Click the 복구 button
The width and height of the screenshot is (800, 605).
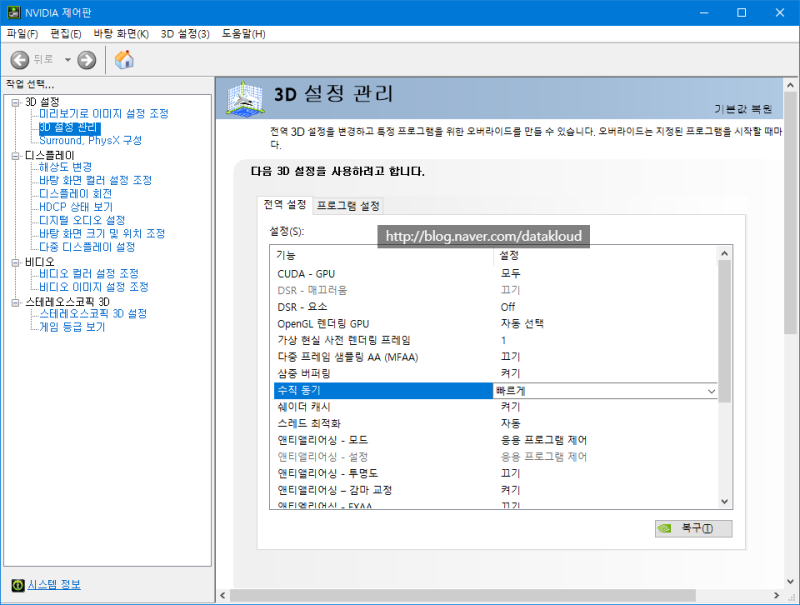tap(693, 528)
